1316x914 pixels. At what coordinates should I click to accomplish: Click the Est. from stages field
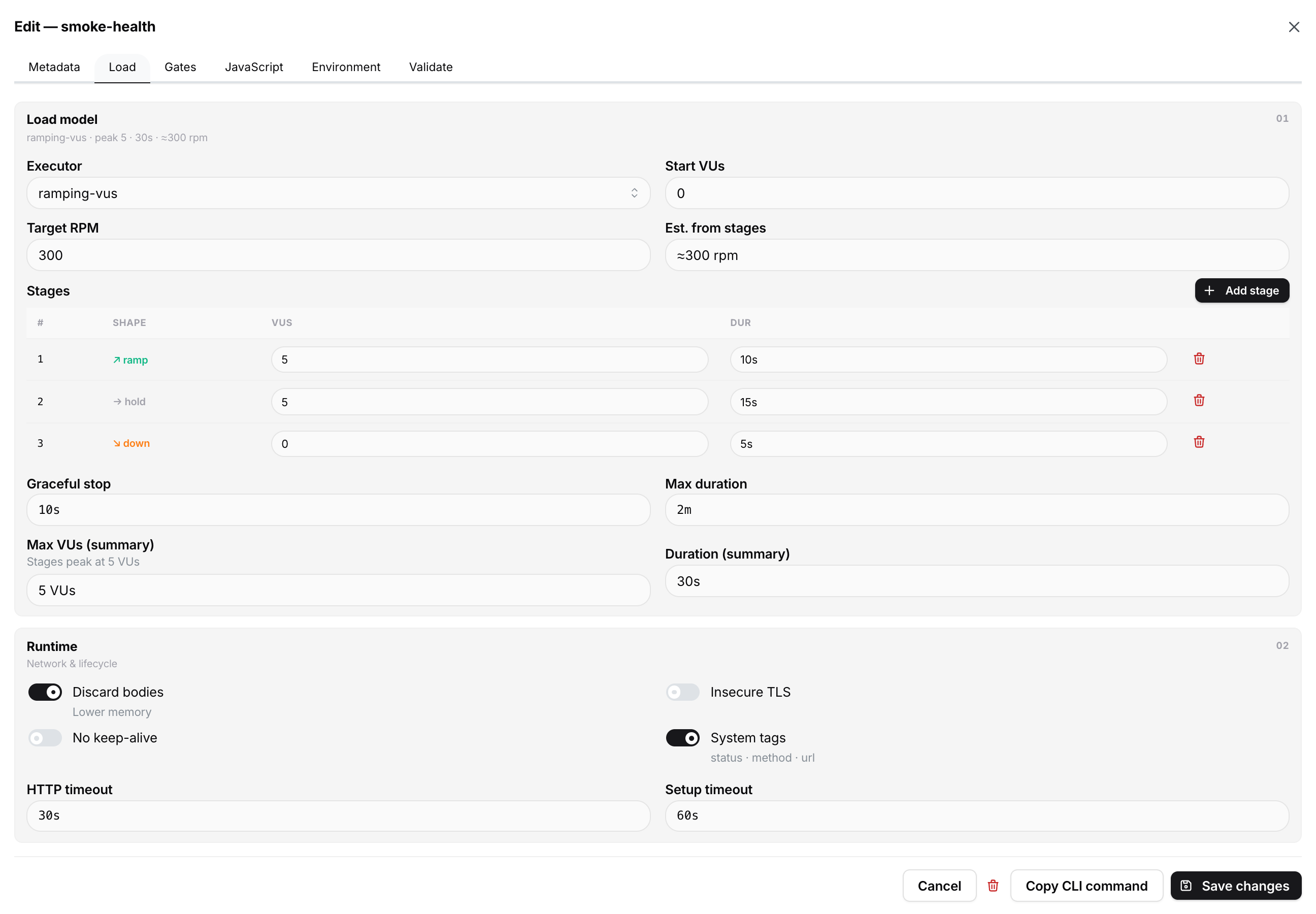[x=977, y=255]
